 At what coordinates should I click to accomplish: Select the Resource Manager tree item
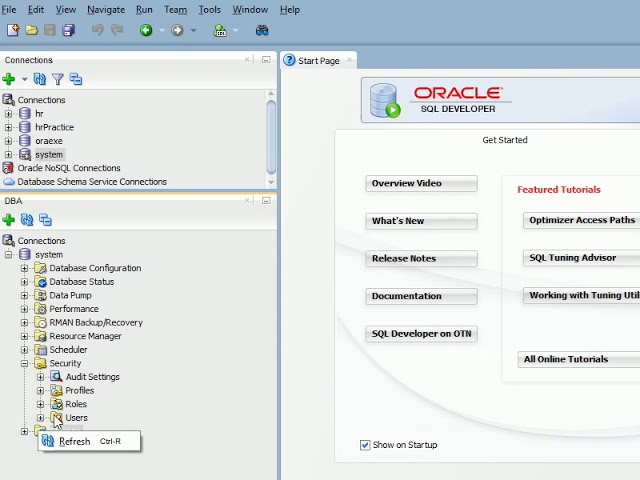(85, 336)
